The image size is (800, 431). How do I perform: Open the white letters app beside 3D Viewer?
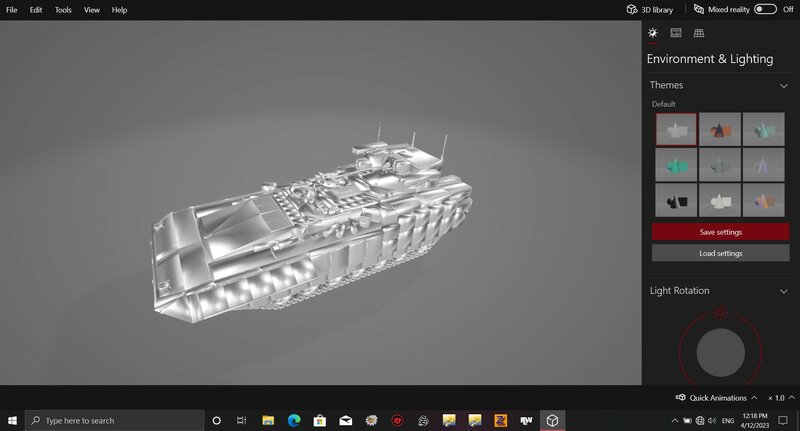tap(526, 421)
